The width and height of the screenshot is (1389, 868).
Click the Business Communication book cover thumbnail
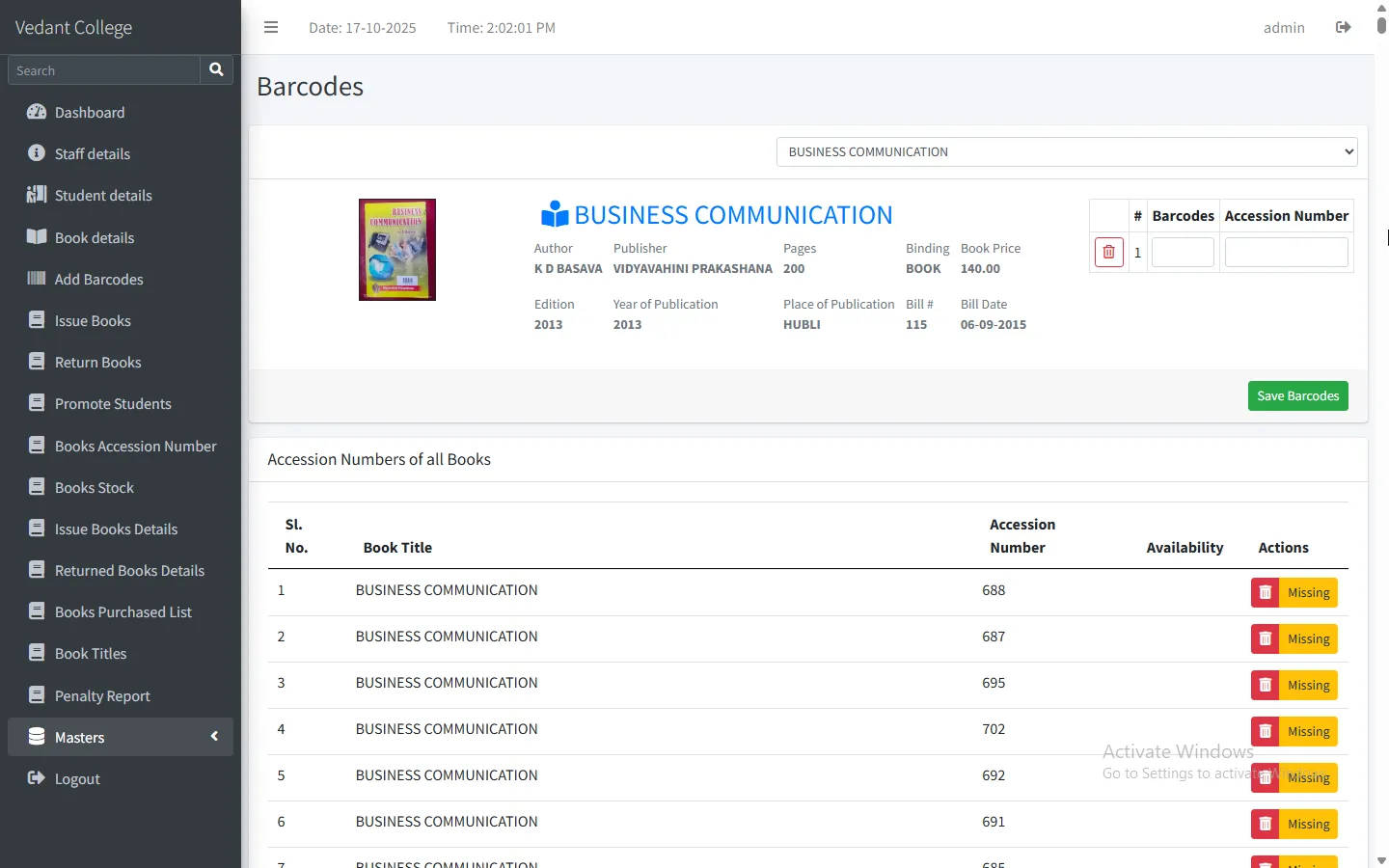[397, 250]
